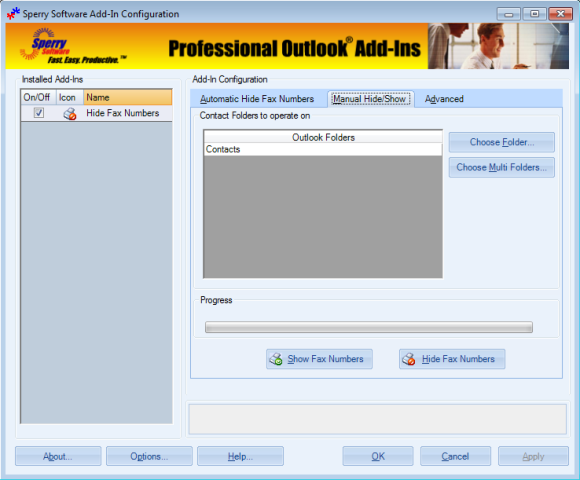Click the Options button
The height and width of the screenshot is (480, 580).
point(149,456)
